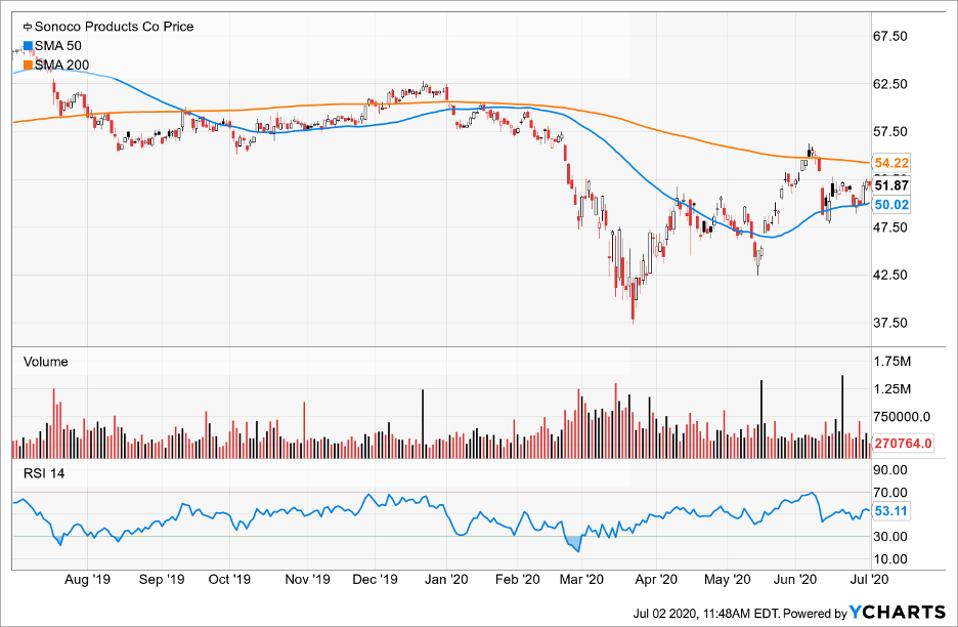This screenshot has width=958, height=627.
Task: Click the candlestick icon beside Sonoco legend
Action: 27,27
